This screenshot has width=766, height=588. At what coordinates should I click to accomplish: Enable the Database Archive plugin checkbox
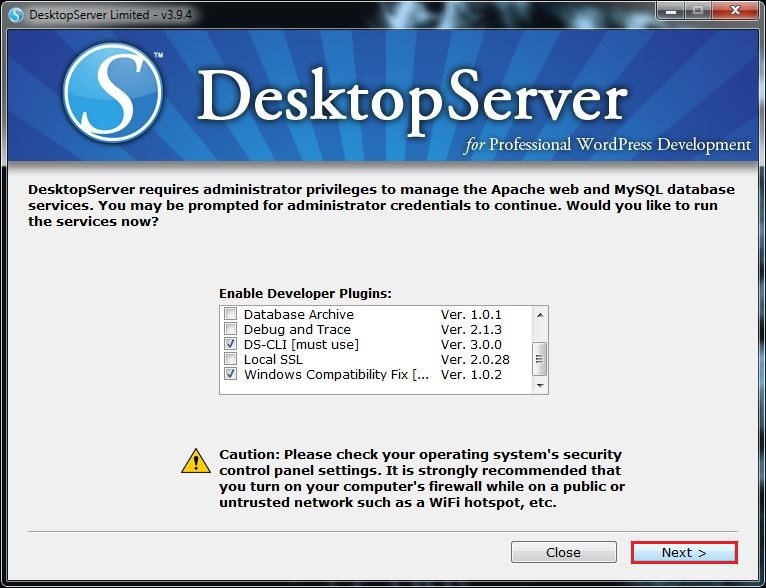point(231,314)
